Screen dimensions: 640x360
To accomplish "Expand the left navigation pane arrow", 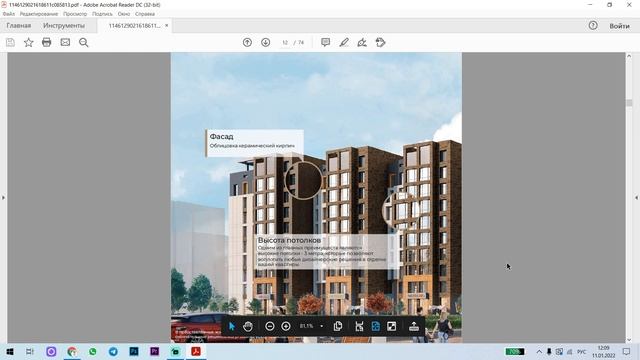I will click(x=3, y=198).
